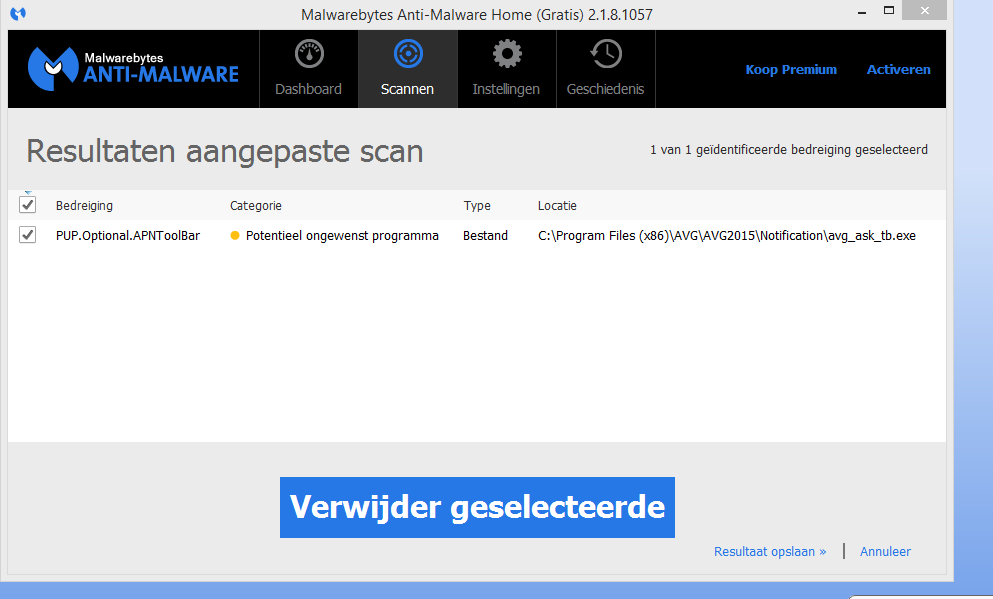Click the Malwarebytes Anti-Malware logo

pos(133,68)
